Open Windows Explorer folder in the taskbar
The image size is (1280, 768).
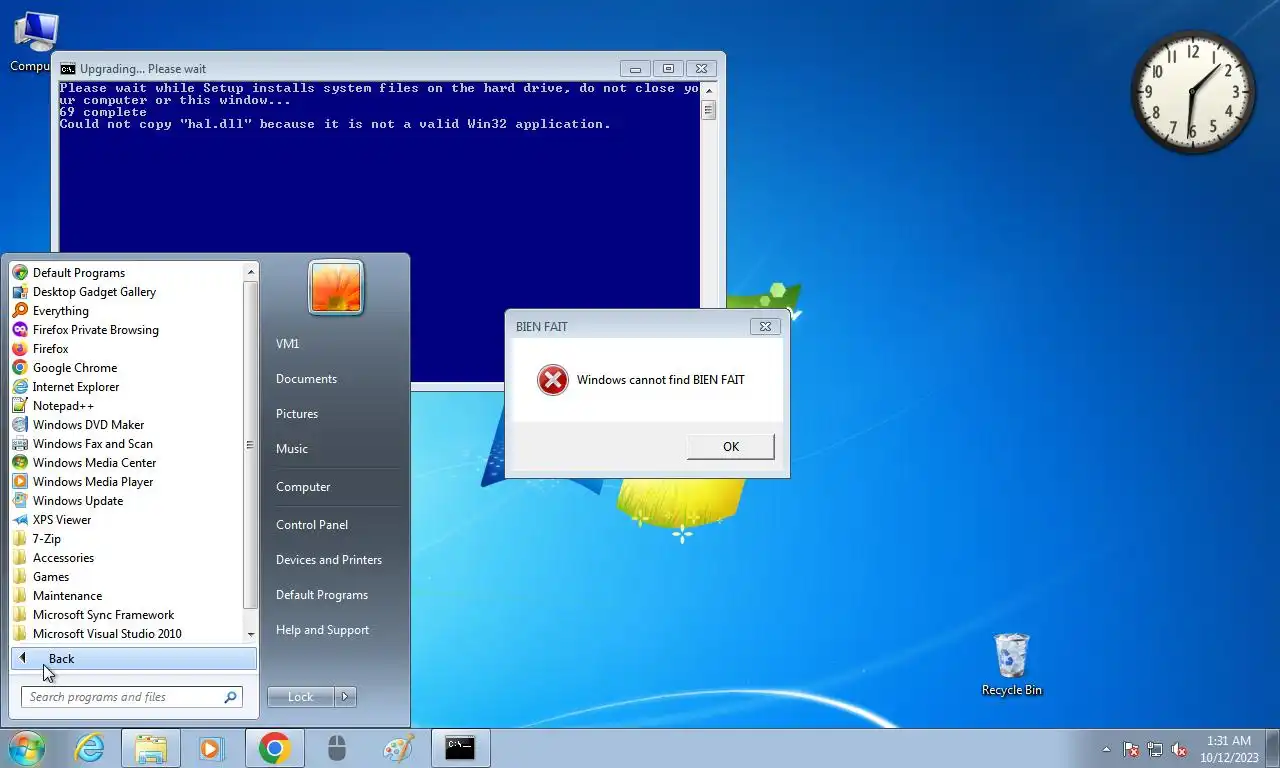pyautogui.click(x=151, y=748)
